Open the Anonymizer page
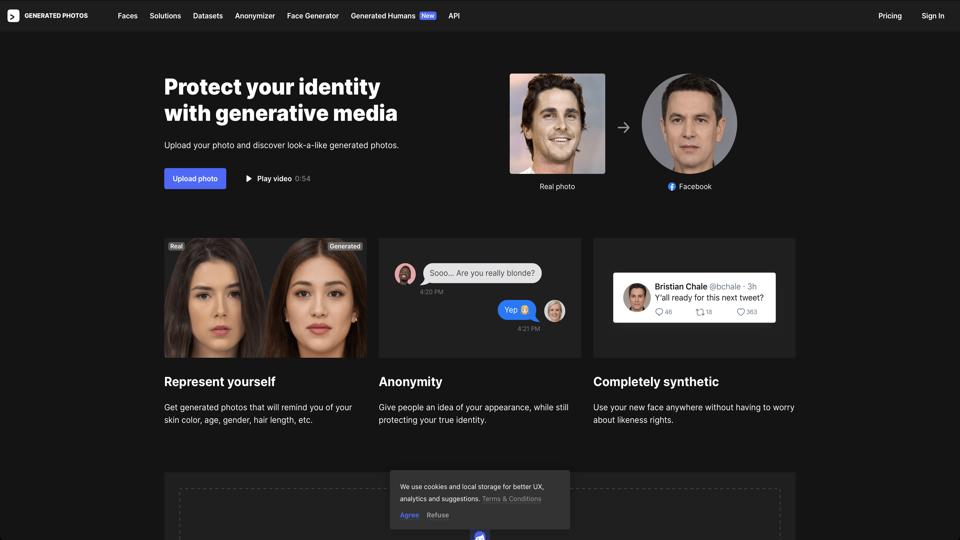 (x=255, y=16)
